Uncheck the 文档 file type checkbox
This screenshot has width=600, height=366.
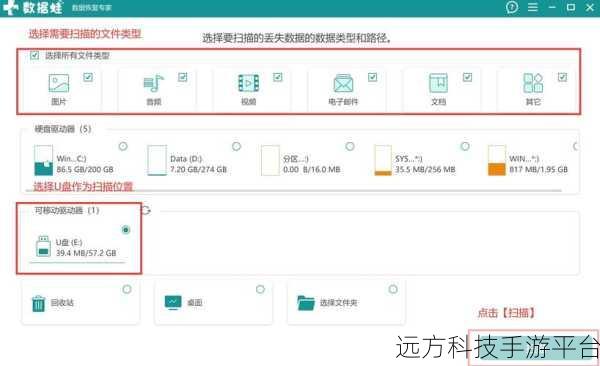(467, 77)
